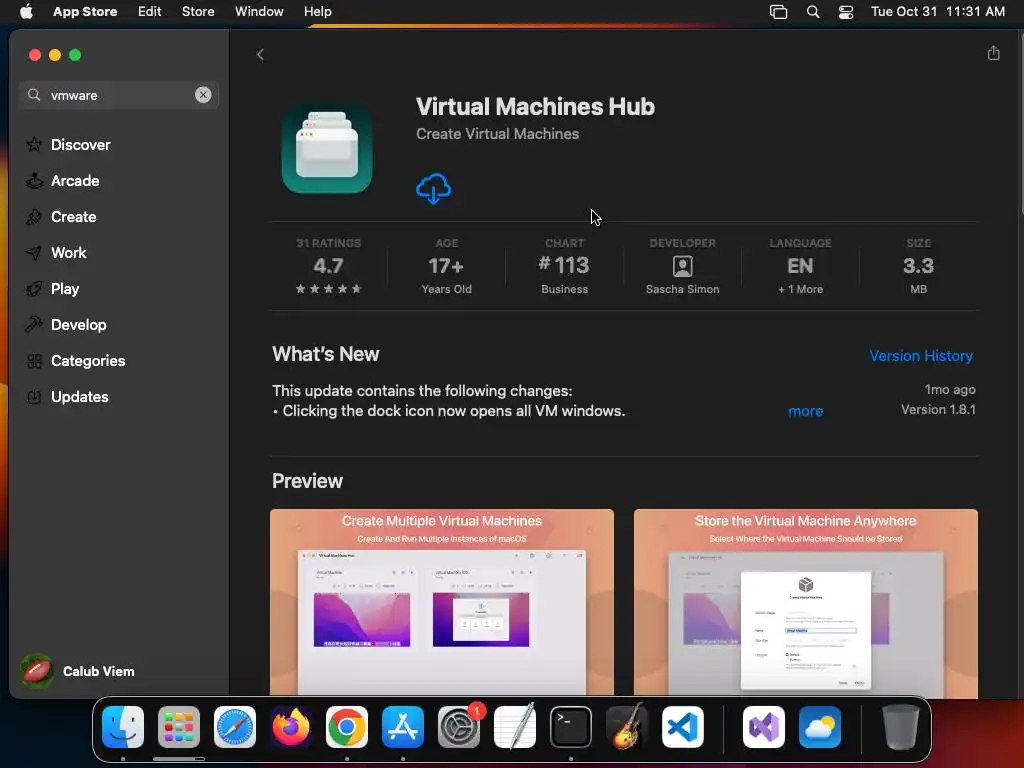Click the 3.3 MB size info

tap(918, 266)
